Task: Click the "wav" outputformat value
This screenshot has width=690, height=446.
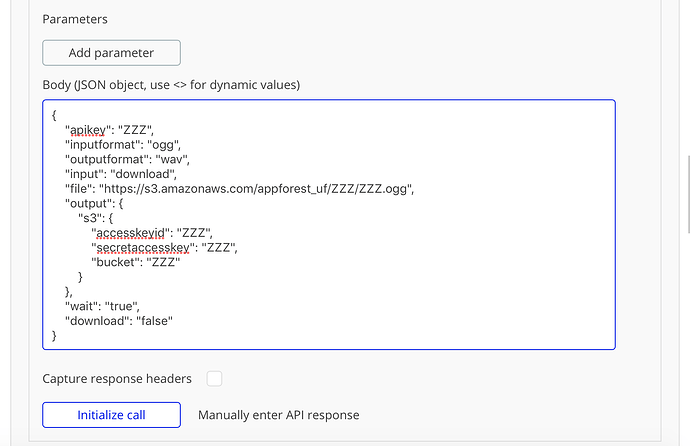Action: click(170, 159)
